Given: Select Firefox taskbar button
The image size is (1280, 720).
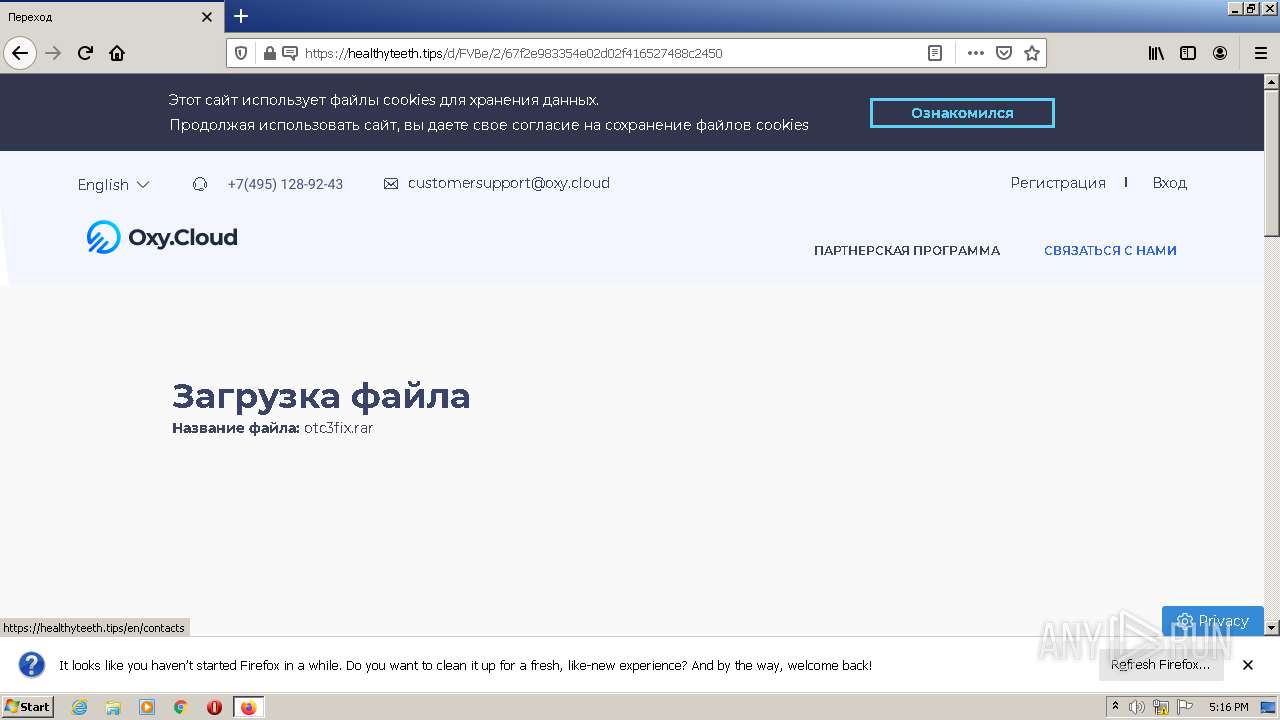Looking at the screenshot, I should click(248, 707).
